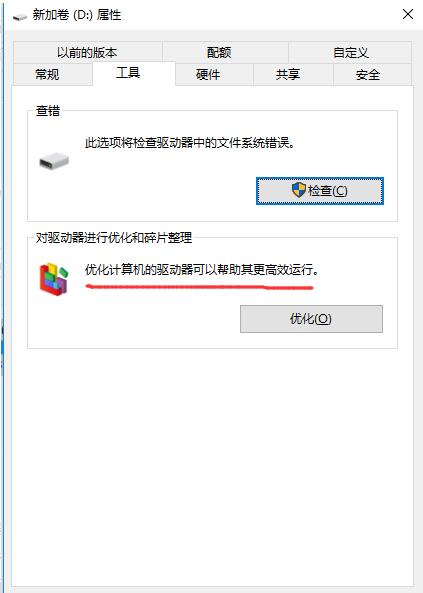Click the 对驱动器进行优化和碎片整理 group label
423x593 pixels.
114,238
